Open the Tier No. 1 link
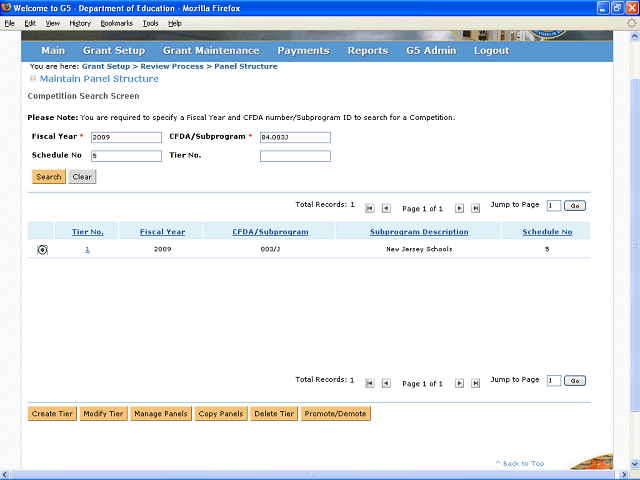This screenshot has height=480, width=640. [x=87, y=249]
